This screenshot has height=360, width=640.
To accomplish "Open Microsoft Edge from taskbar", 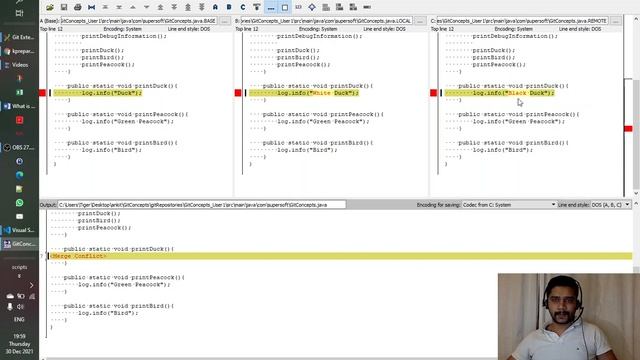I will [x=19, y=175].
